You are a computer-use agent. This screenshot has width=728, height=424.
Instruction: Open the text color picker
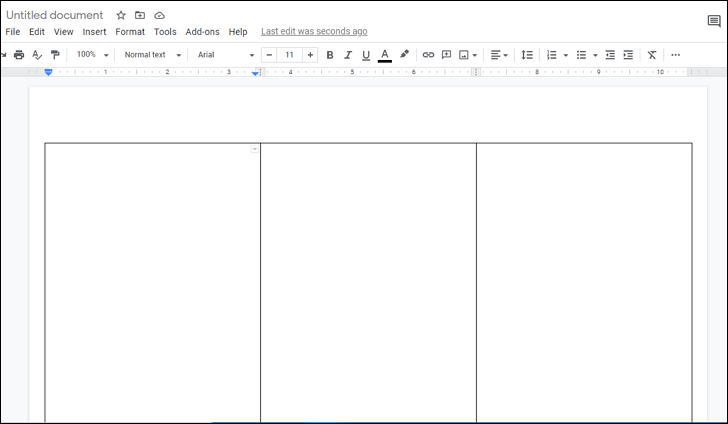(x=385, y=55)
